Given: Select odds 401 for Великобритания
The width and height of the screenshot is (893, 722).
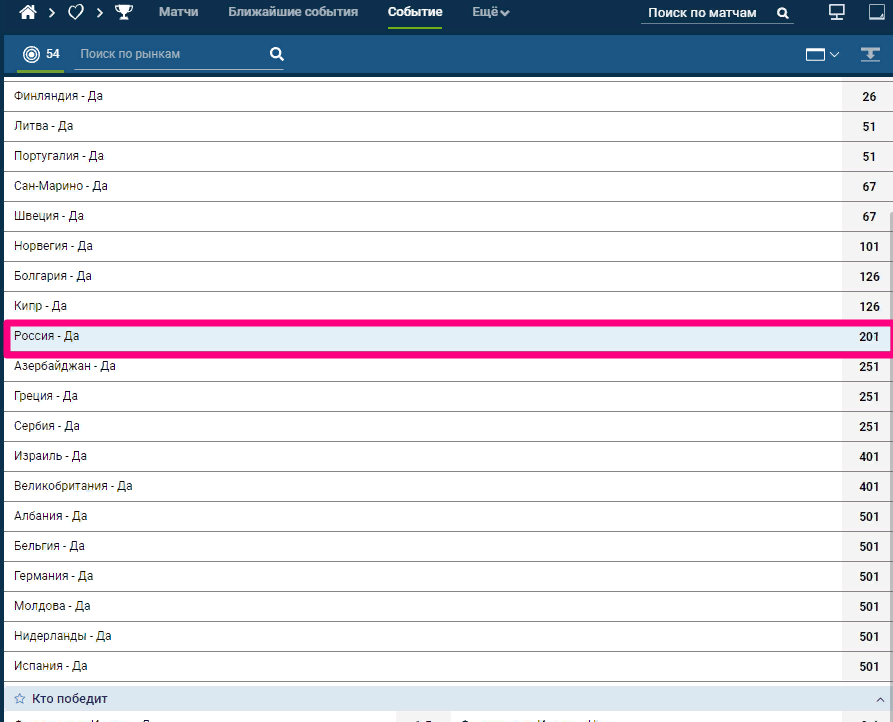Looking at the screenshot, I should 869,487.
